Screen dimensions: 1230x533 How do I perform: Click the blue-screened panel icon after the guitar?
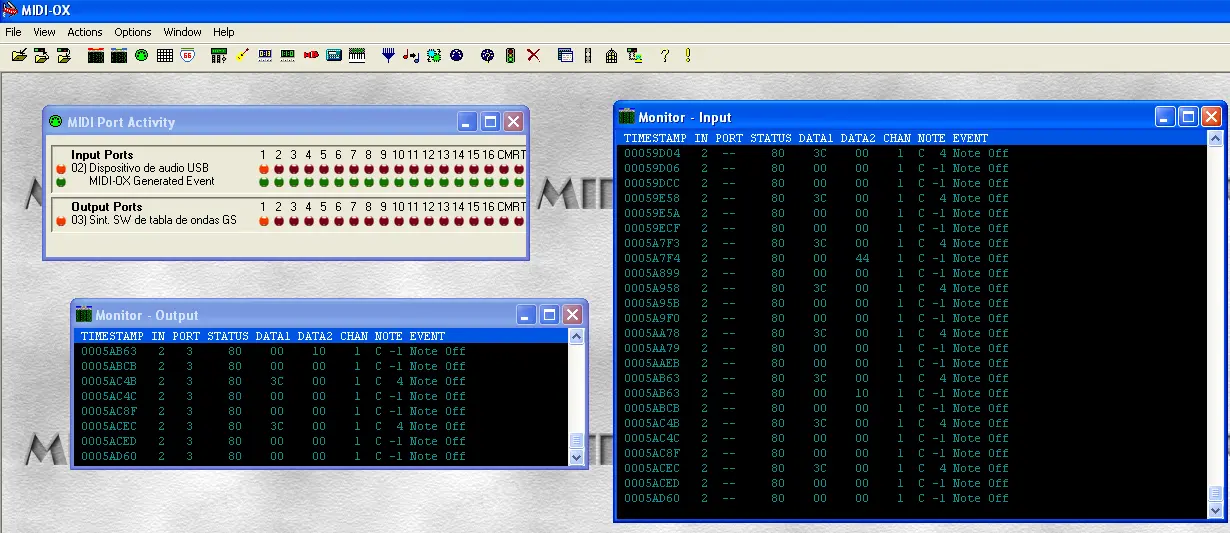(x=266, y=56)
